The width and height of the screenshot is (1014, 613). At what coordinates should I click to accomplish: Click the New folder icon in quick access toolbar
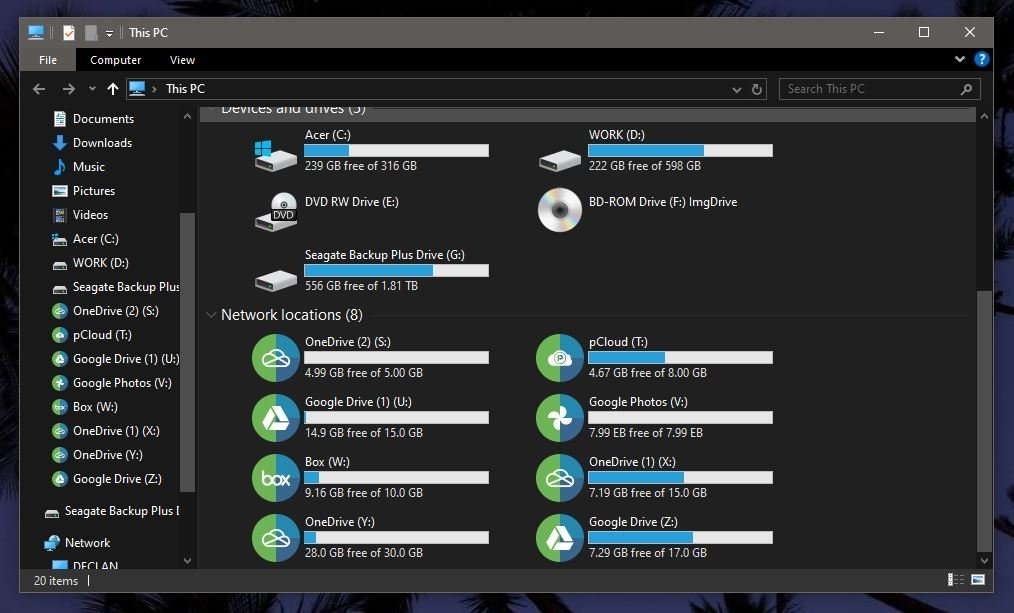[x=91, y=32]
